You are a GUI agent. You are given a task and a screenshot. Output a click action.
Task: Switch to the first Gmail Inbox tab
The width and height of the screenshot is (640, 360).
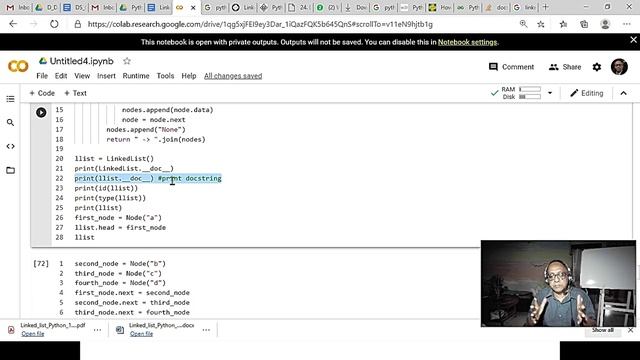click(x=17, y=7)
